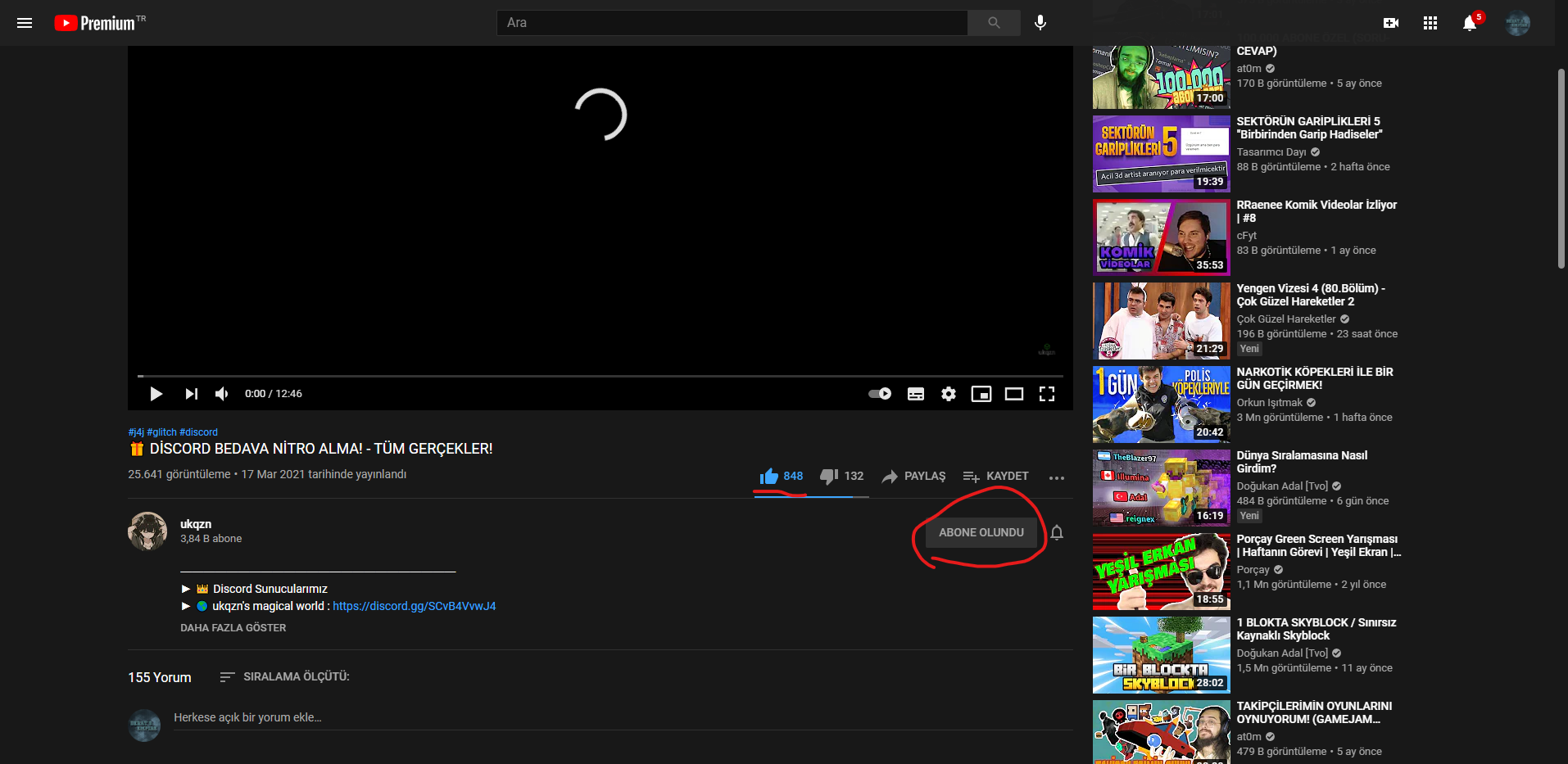1568x764 pixels.
Task: Expand description with DAHA FAZLA GÖSTER
Action: click(x=233, y=628)
